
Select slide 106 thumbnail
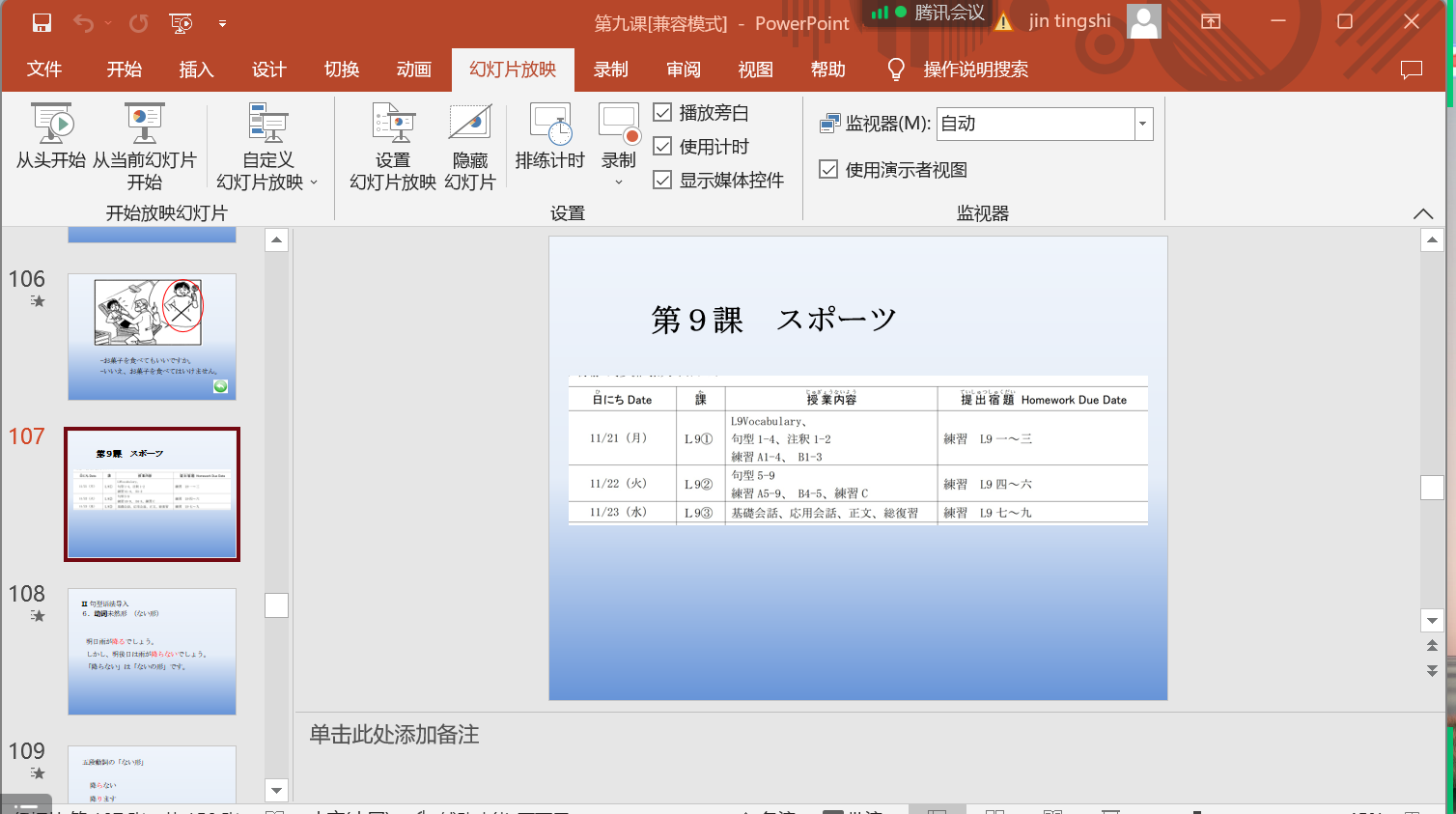[x=152, y=337]
